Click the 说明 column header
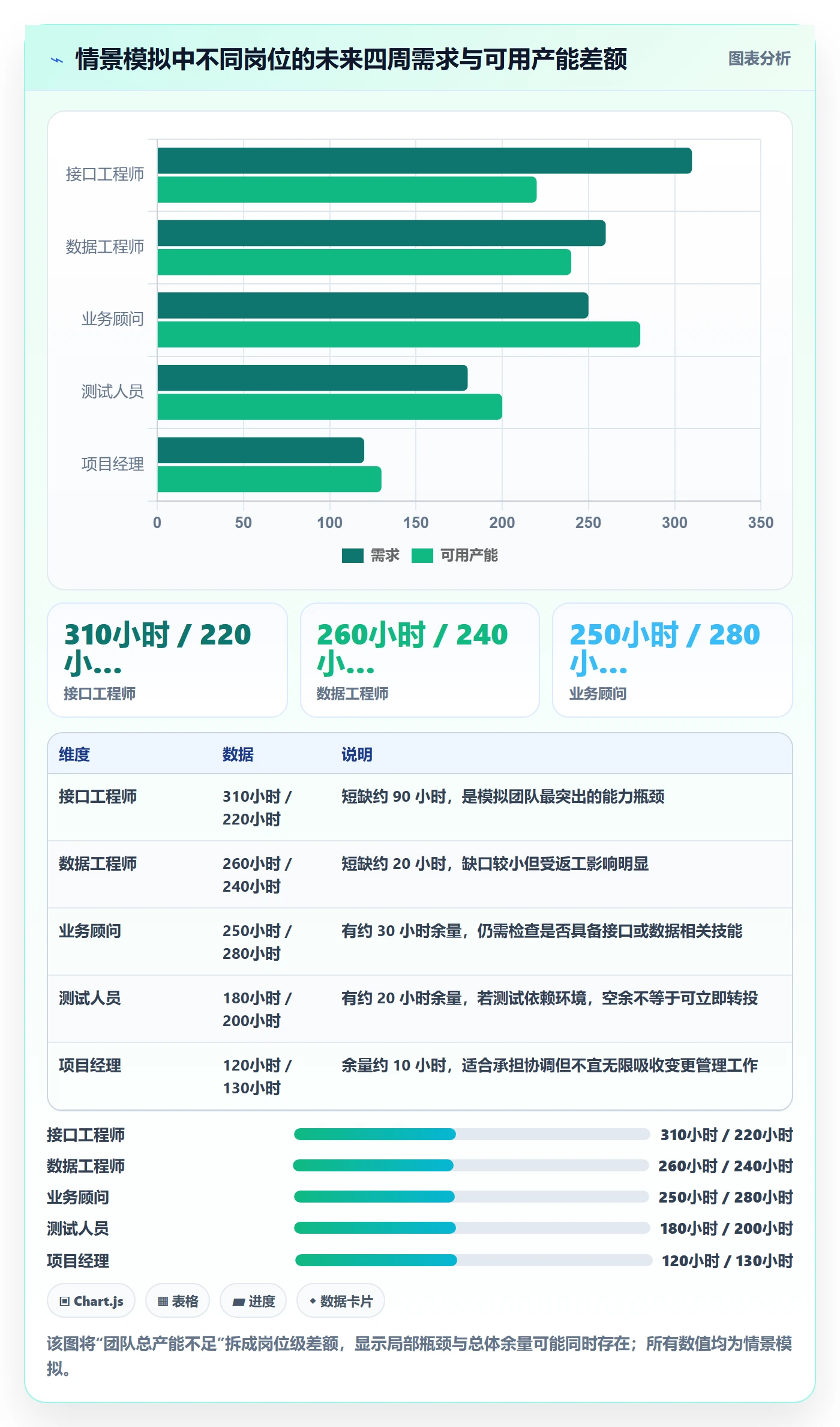Screen dimensions: 840x1427 pos(357,754)
